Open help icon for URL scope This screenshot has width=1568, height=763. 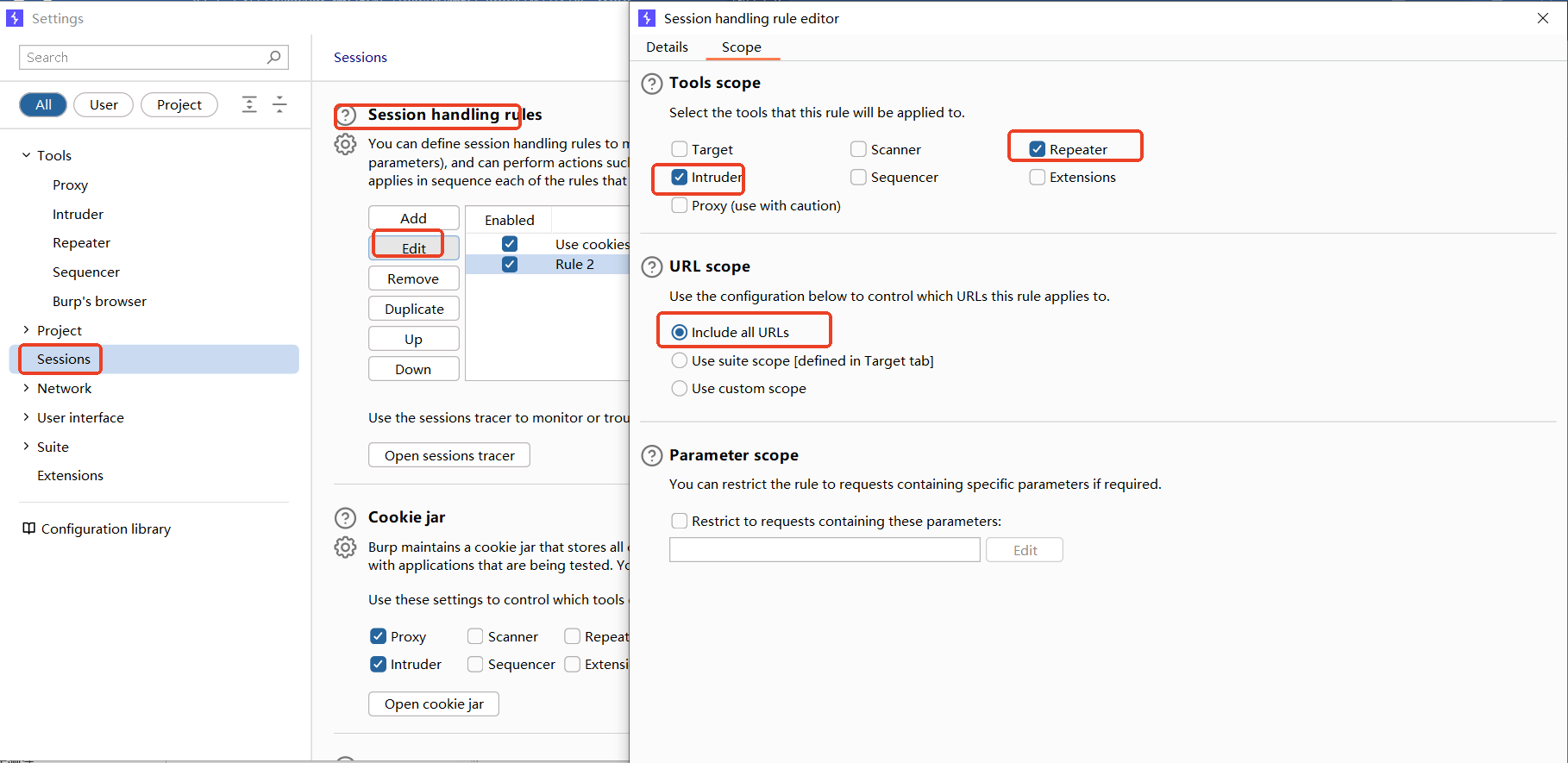tap(652, 267)
